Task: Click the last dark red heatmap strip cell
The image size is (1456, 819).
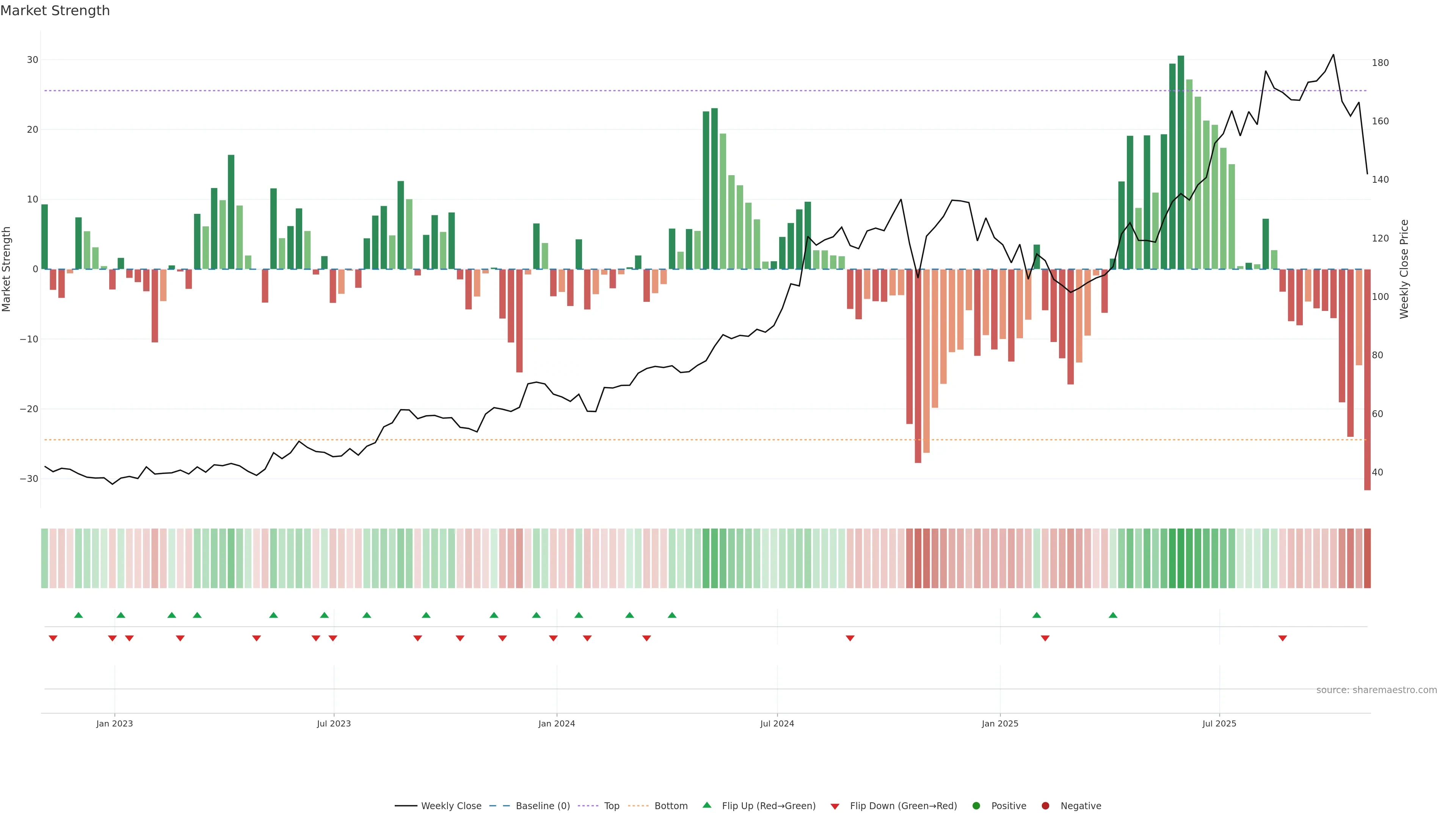Action: (1367, 558)
